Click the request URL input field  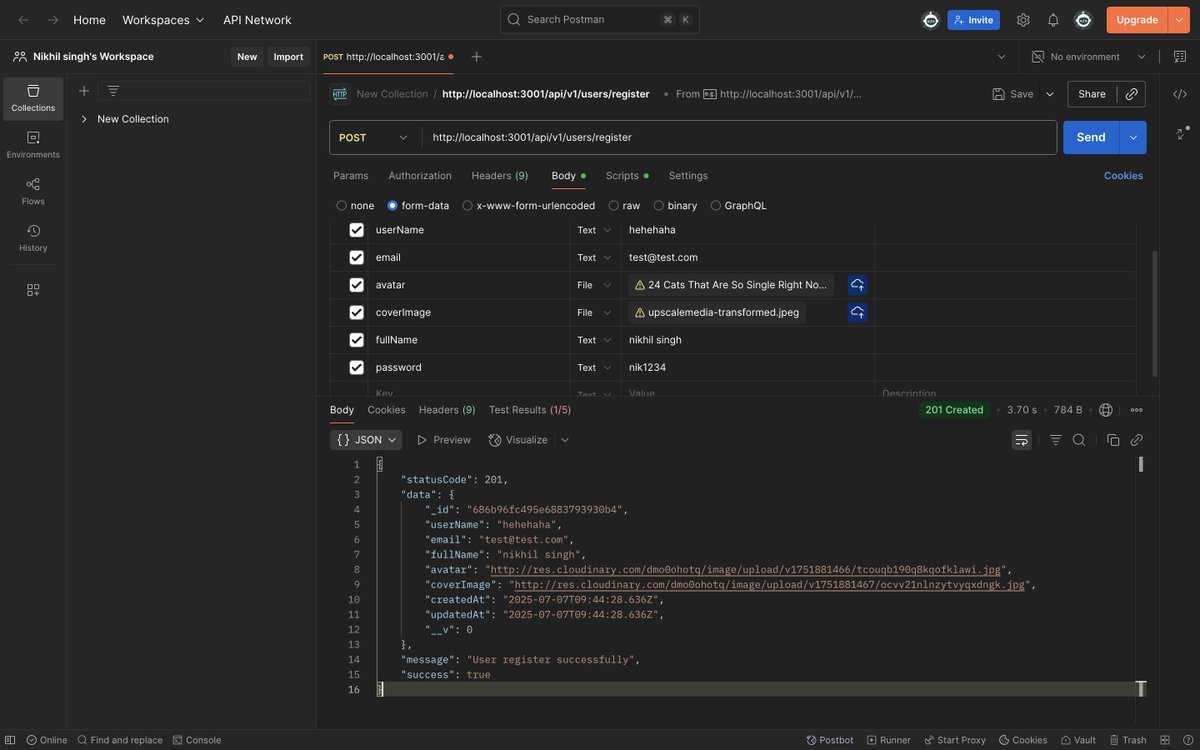739,137
